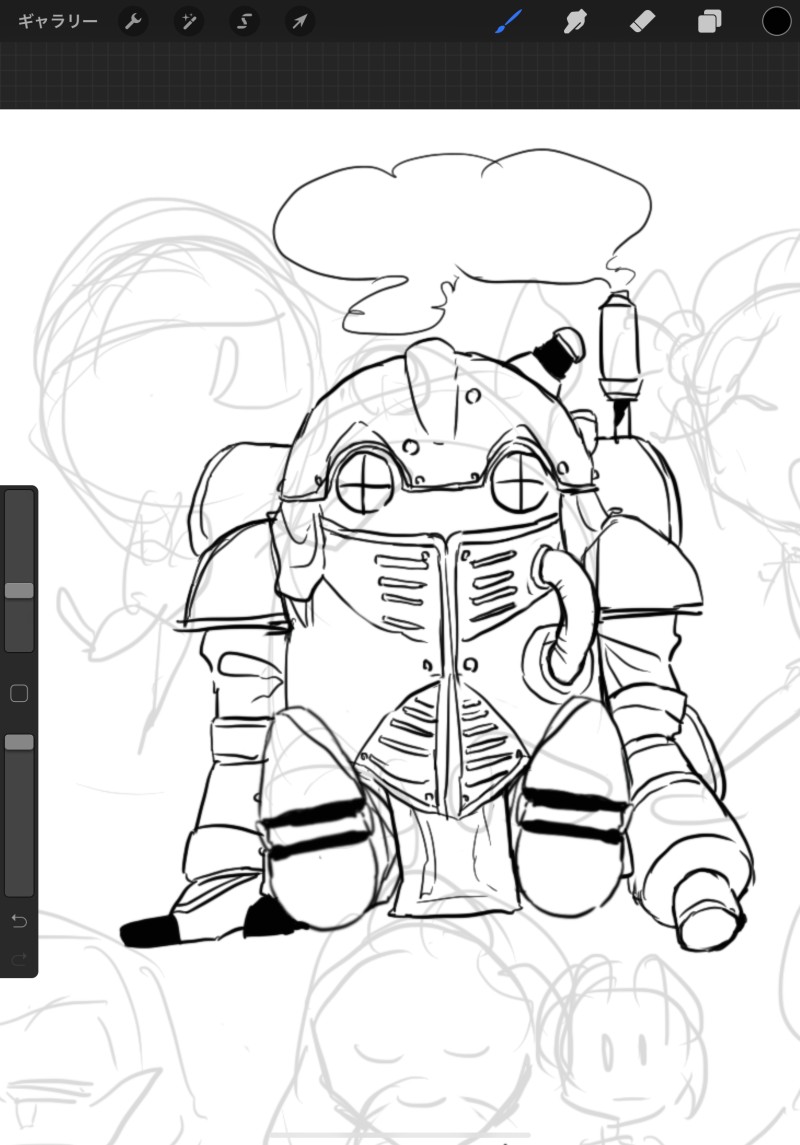
Task: Select the Eraser tool
Action: pyautogui.click(x=642, y=21)
